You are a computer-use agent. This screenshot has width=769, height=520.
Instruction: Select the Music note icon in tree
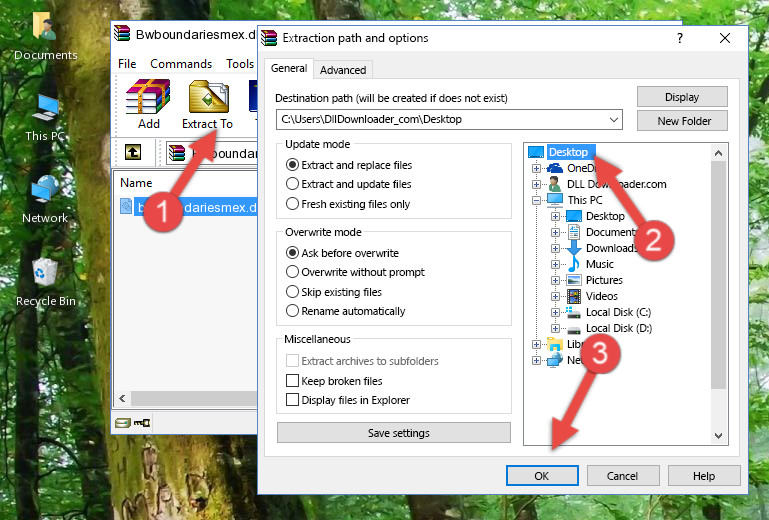click(x=573, y=264)
